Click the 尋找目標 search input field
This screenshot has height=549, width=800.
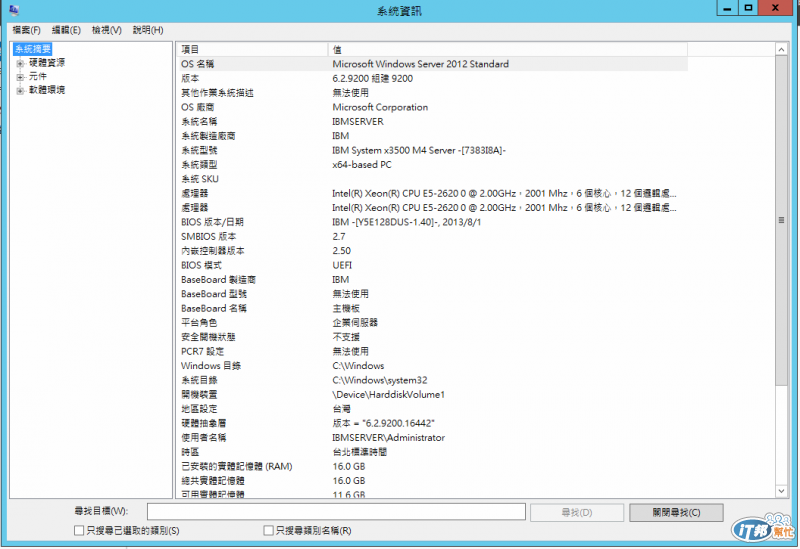point(336,512)
